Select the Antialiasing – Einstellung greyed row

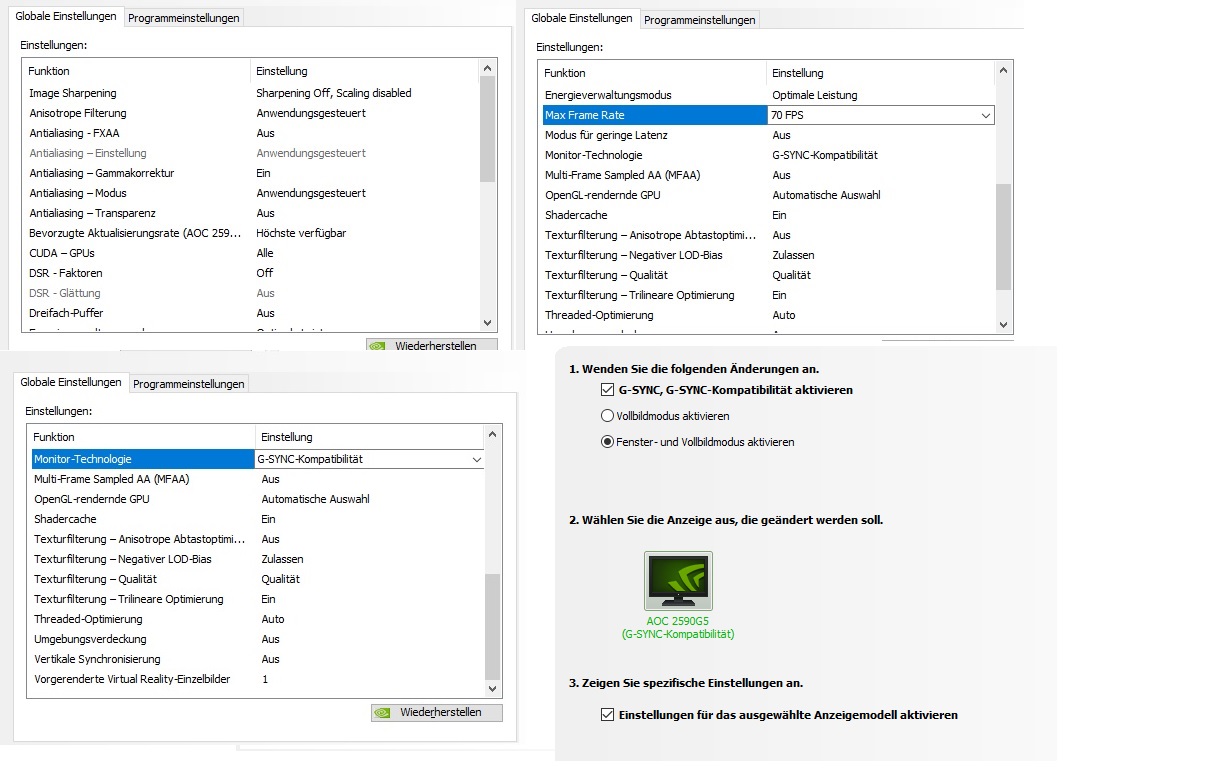pos(251,153)
